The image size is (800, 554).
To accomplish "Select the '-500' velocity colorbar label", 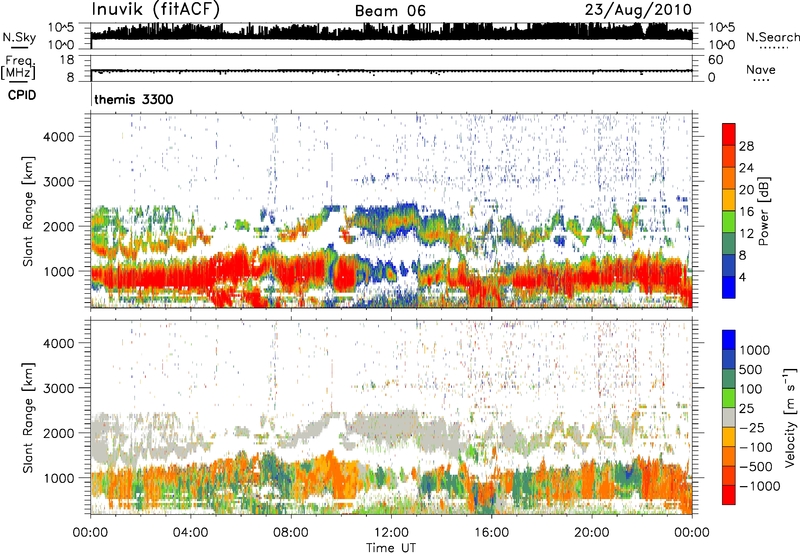I will pos(755,466).
